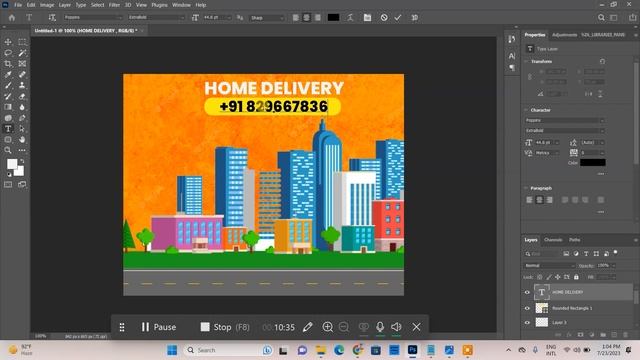This screenshot has height=360, width=640.
Task: Switch to the Adjustments tab
Action: pyautogui.click(x=564, y=35)
